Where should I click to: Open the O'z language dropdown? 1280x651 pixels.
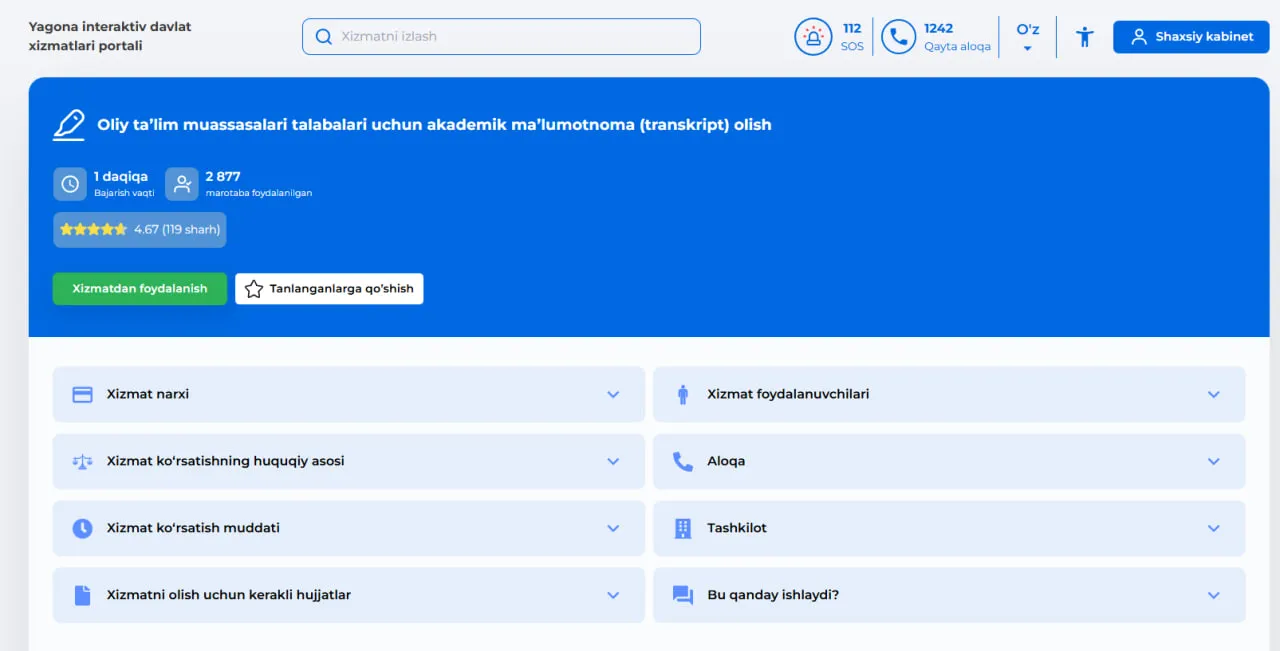coord(1027,37)
